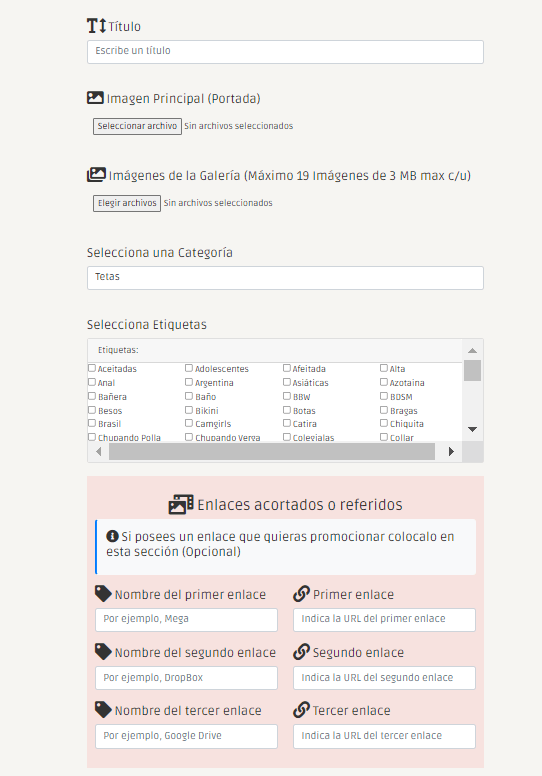Click the info circle icon in the notice box
542x776 pixels.
point(112,536)
